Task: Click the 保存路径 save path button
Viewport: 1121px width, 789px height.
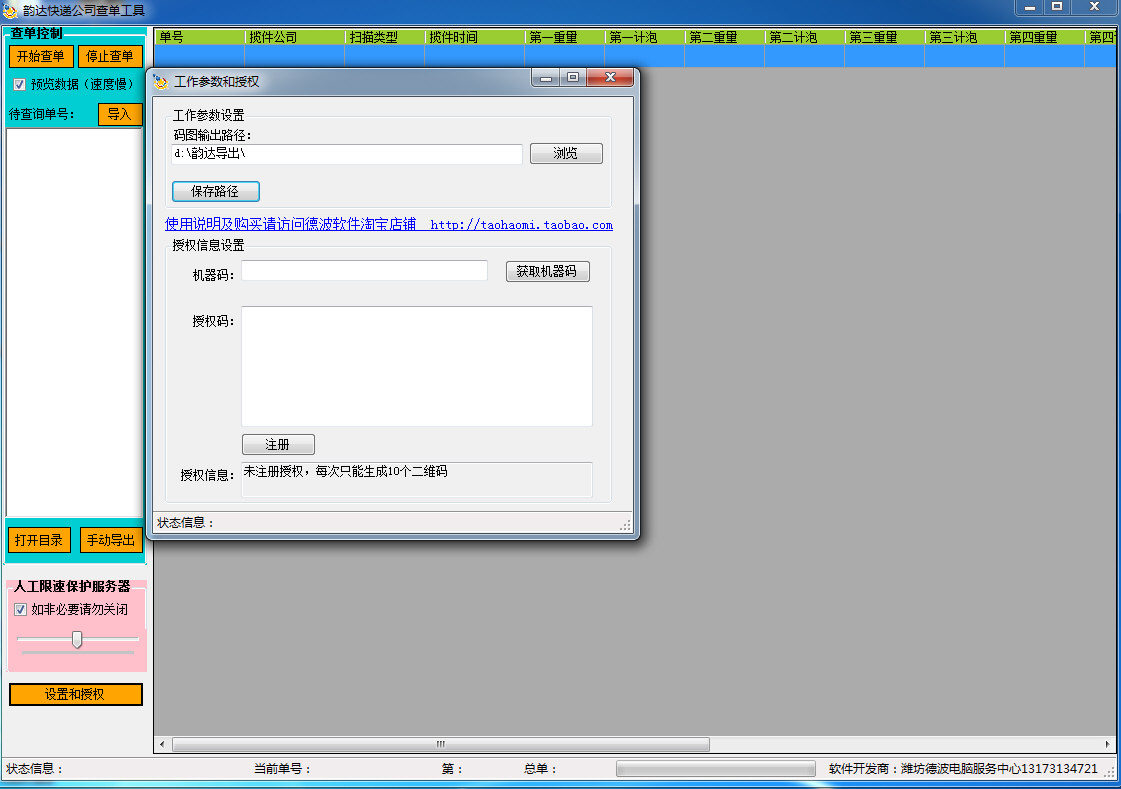Action: click(215, 190)
